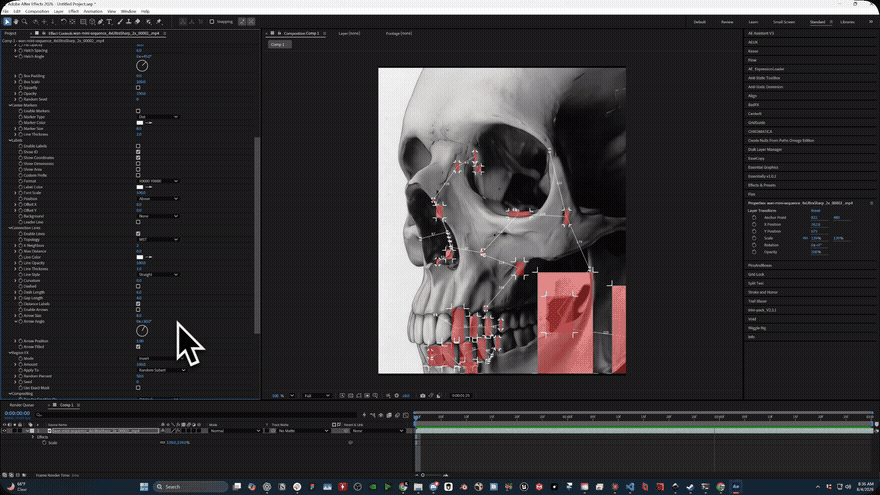Open the label Format dropdown

coord(158,181)
